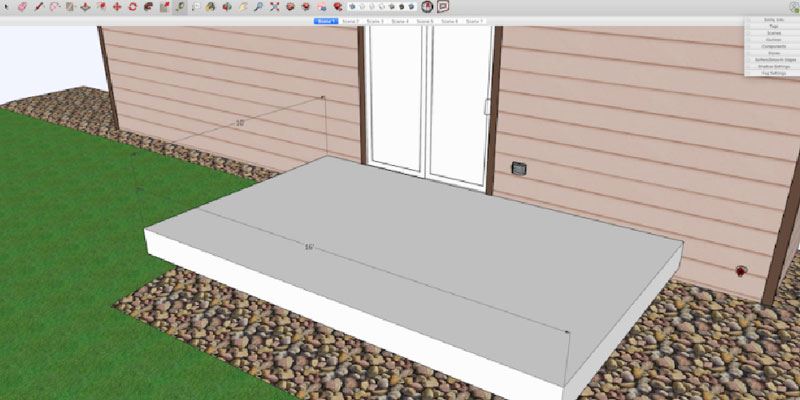Open the Shadow Settings panel
800x400 pixels.
click(773, 66)
